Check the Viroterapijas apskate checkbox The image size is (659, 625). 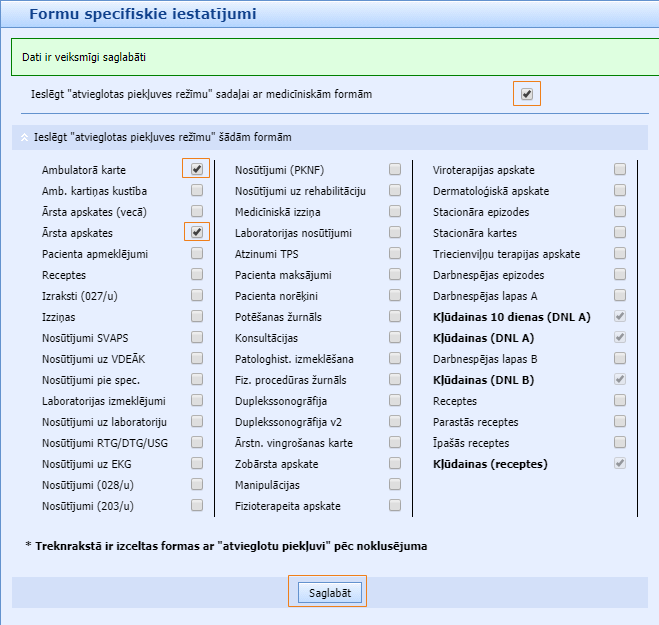click(620, 169)
